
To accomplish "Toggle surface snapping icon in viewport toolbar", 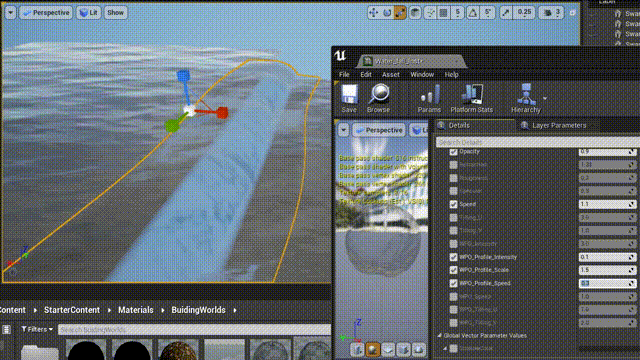I will (430, 13).
